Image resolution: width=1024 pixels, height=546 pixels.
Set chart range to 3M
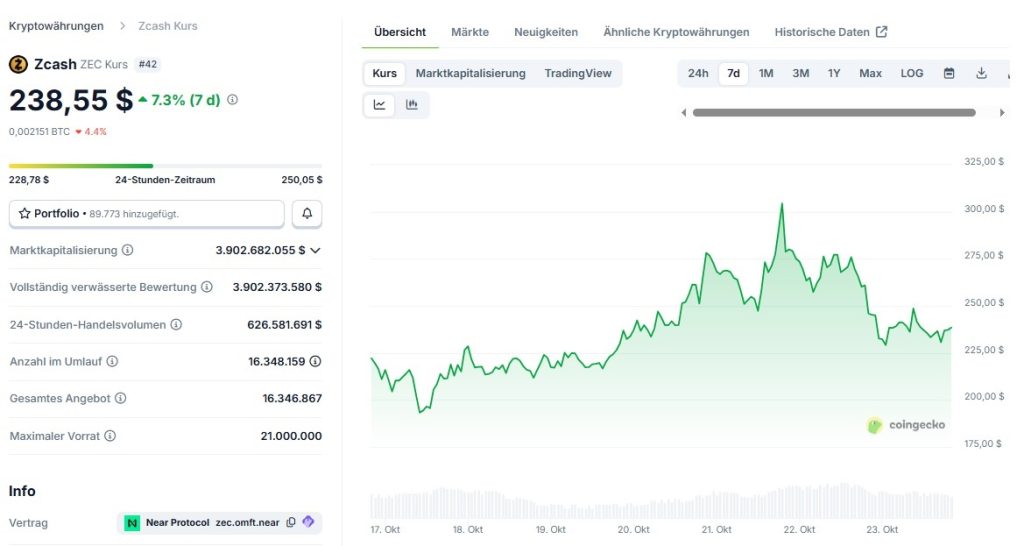click(x=801, y=73)
